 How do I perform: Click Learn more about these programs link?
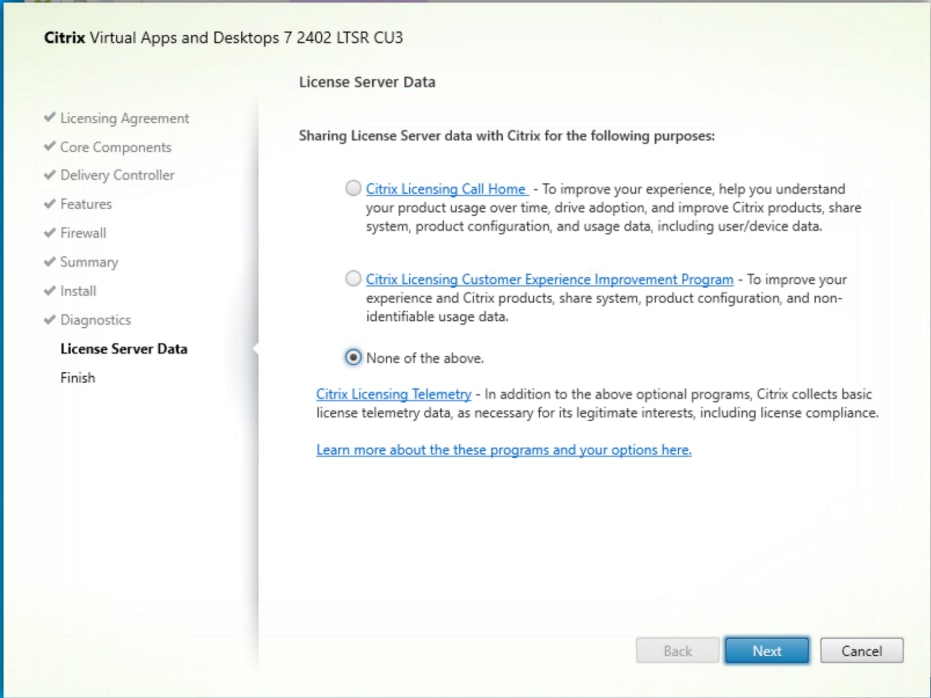click(504, 450)
